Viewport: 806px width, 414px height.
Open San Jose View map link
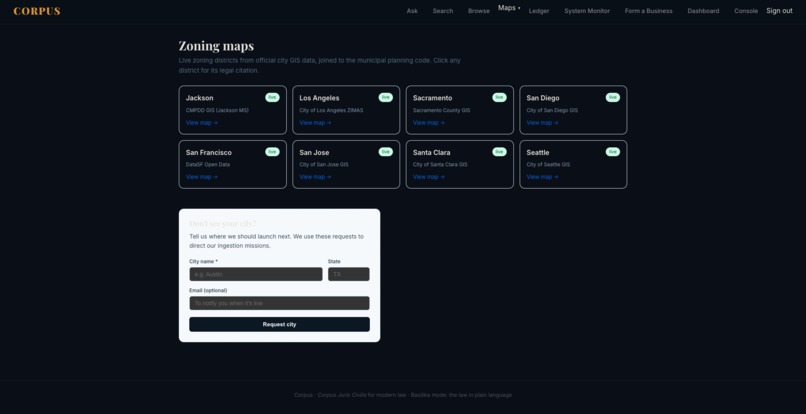click(315, 177)
